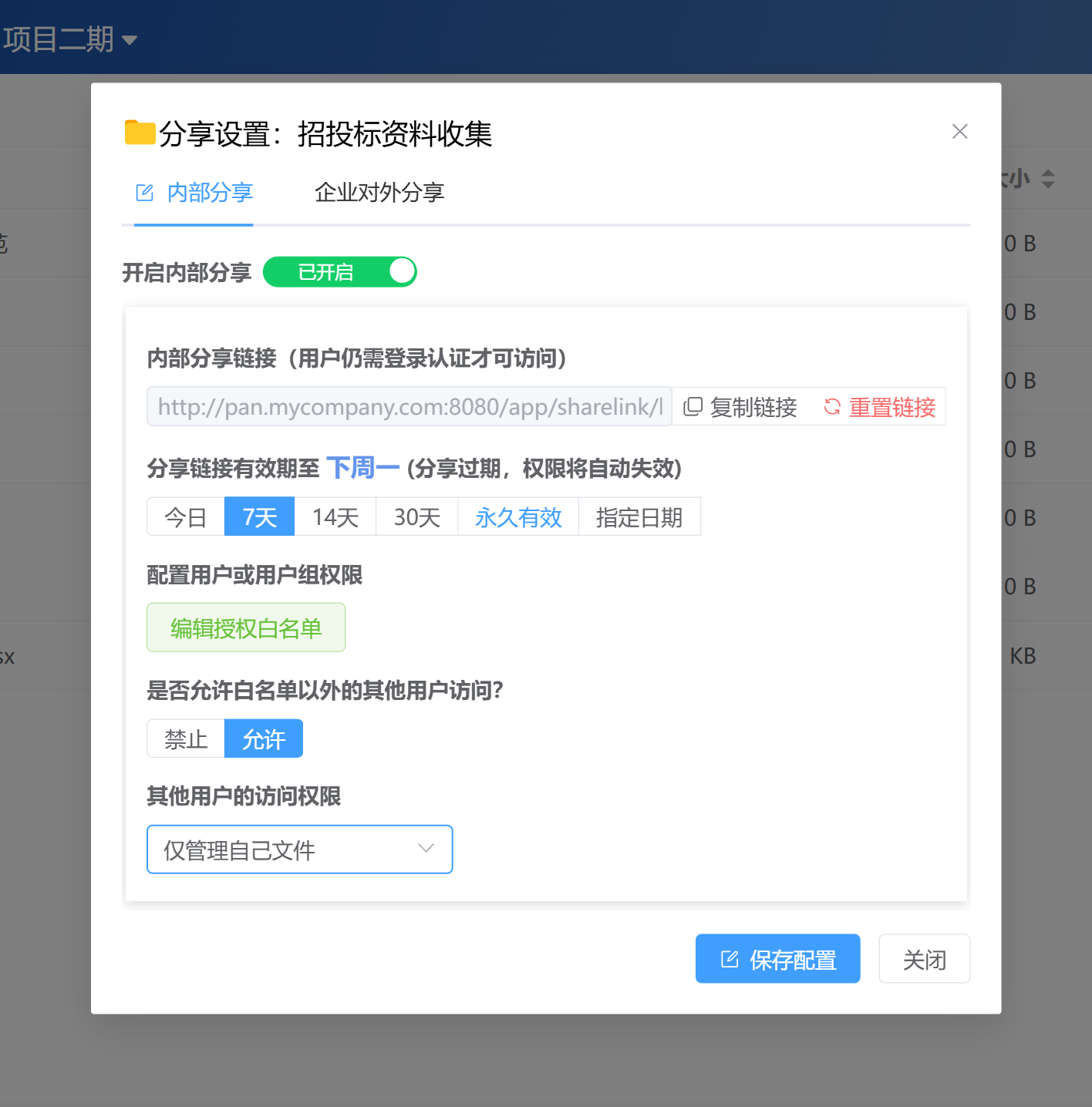Screen dimensions: 1092x1107
Task: Copy the link with 复制链接 button
Action: [x=740, y=407]
